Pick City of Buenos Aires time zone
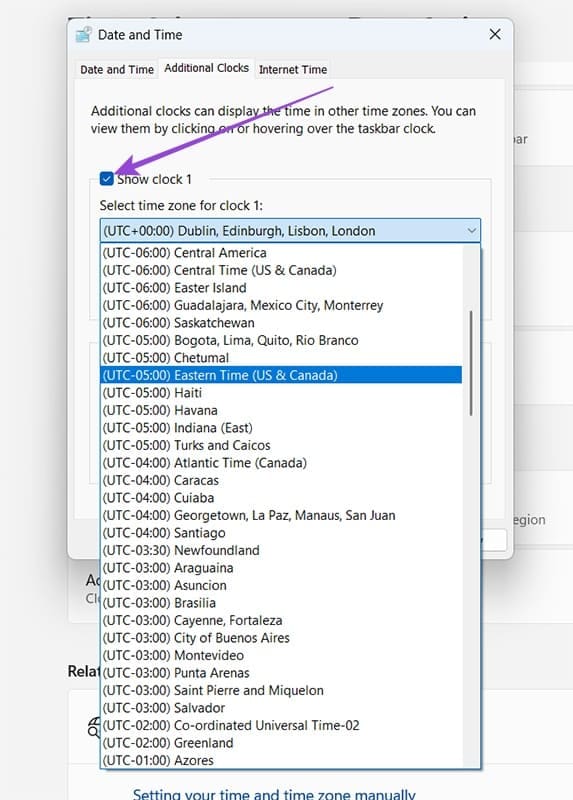This screenshot has width=573, height=800. pos(281,638)
